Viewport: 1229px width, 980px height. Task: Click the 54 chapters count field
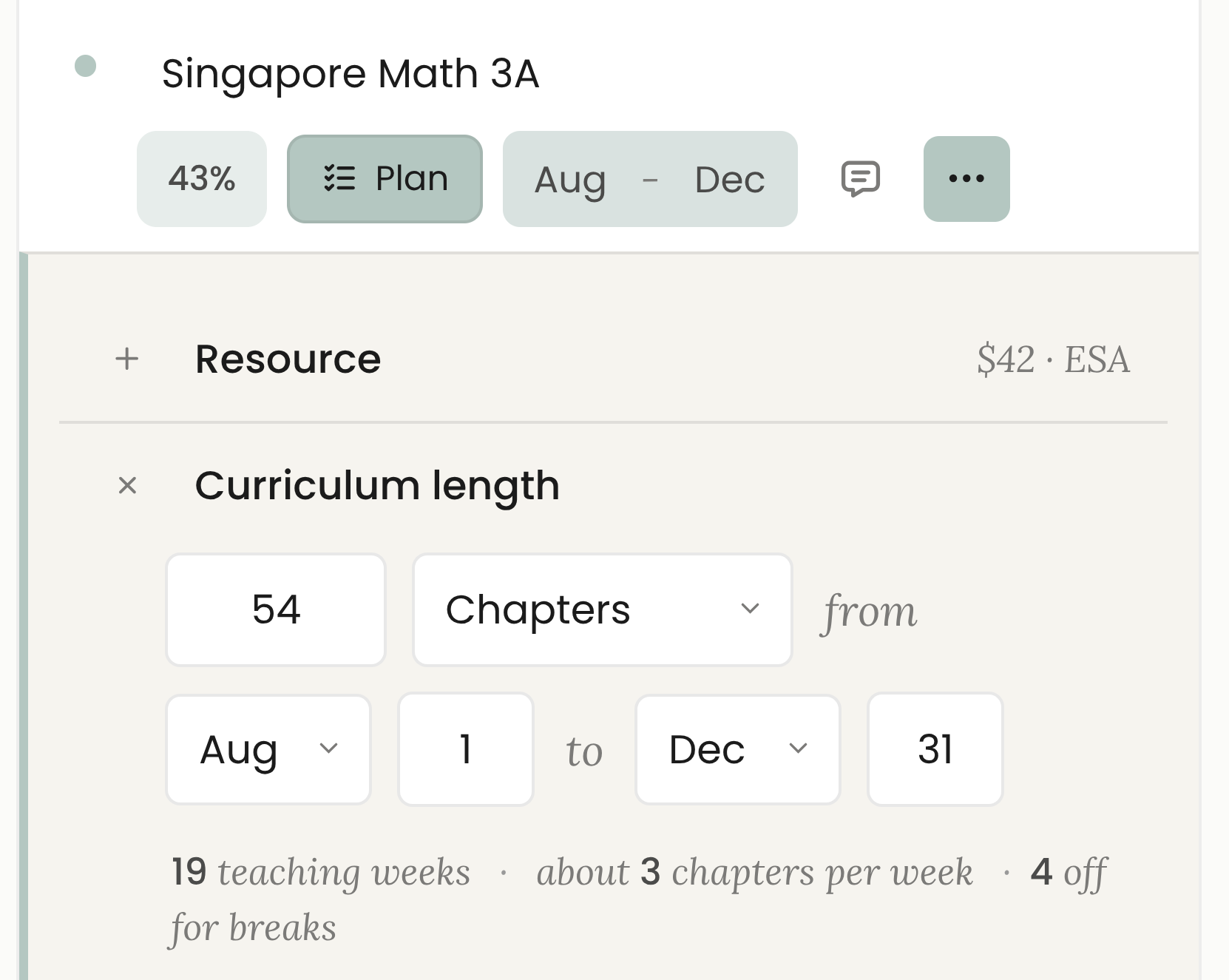[x=276, y=609]
